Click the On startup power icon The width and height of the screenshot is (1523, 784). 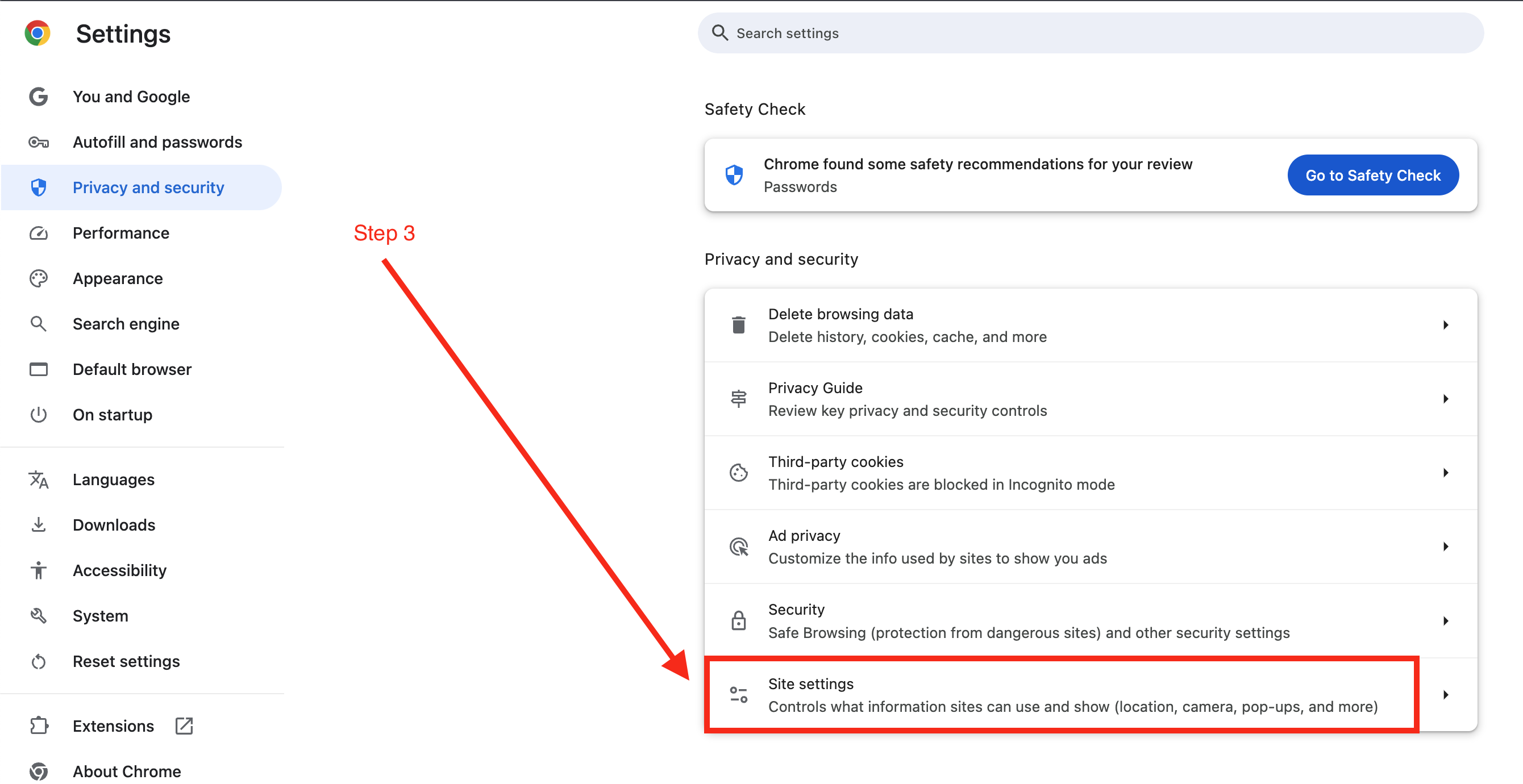coord(39,415)
